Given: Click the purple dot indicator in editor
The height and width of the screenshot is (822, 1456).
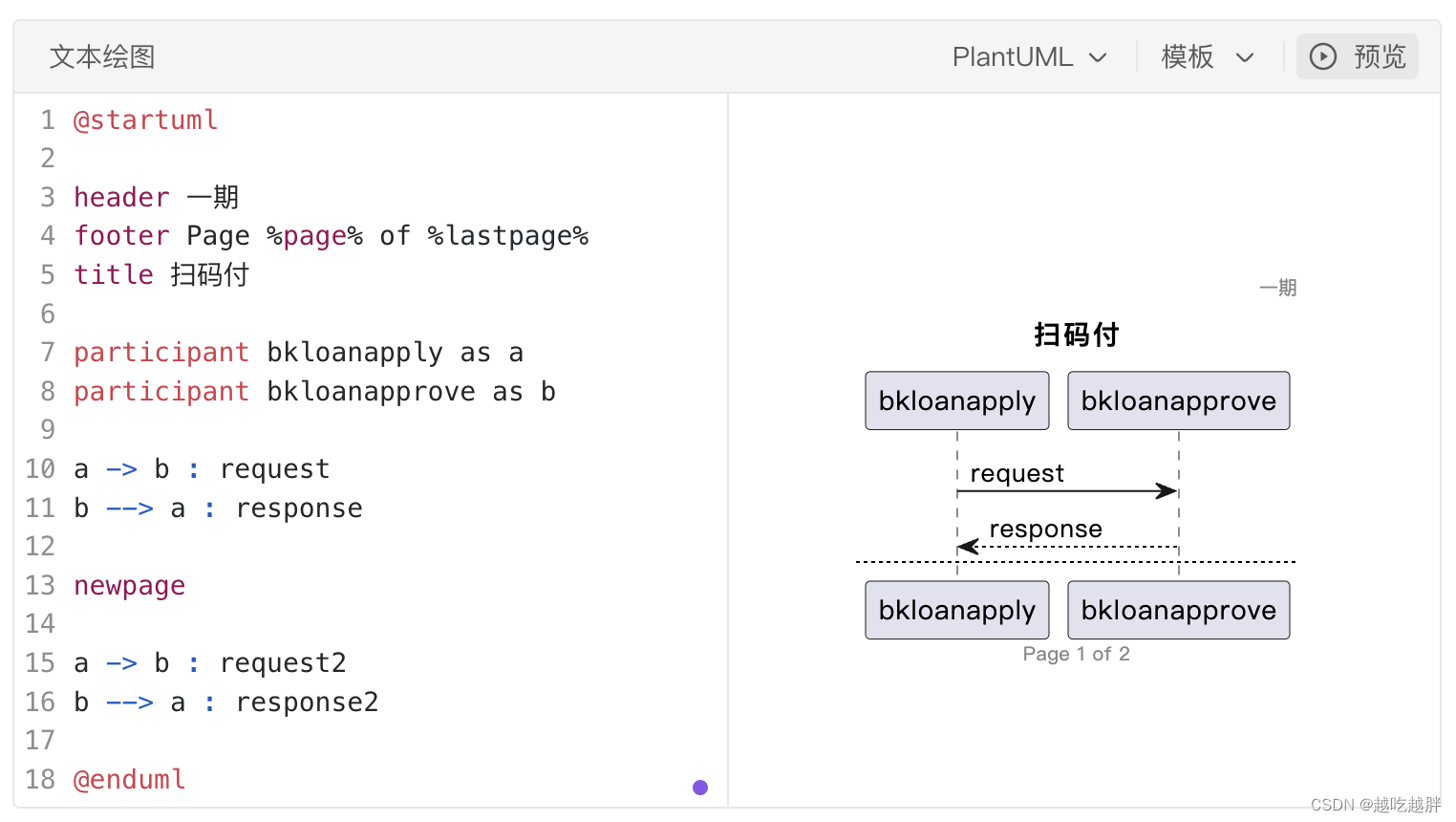Looking at the screenshot, I should click(x=700, y=788).
